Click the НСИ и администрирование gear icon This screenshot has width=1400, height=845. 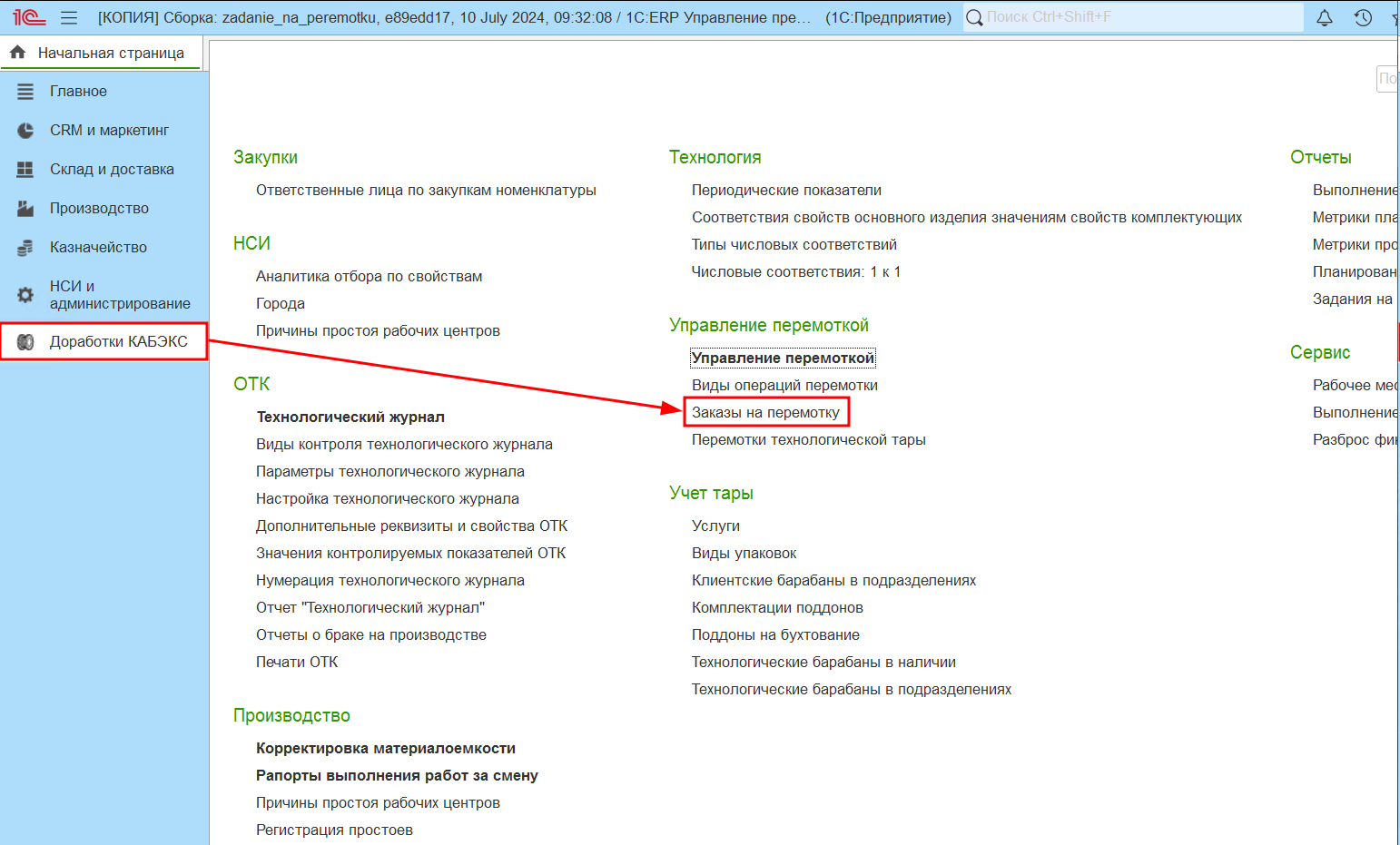pyautogui.click(x=25, y=295)
